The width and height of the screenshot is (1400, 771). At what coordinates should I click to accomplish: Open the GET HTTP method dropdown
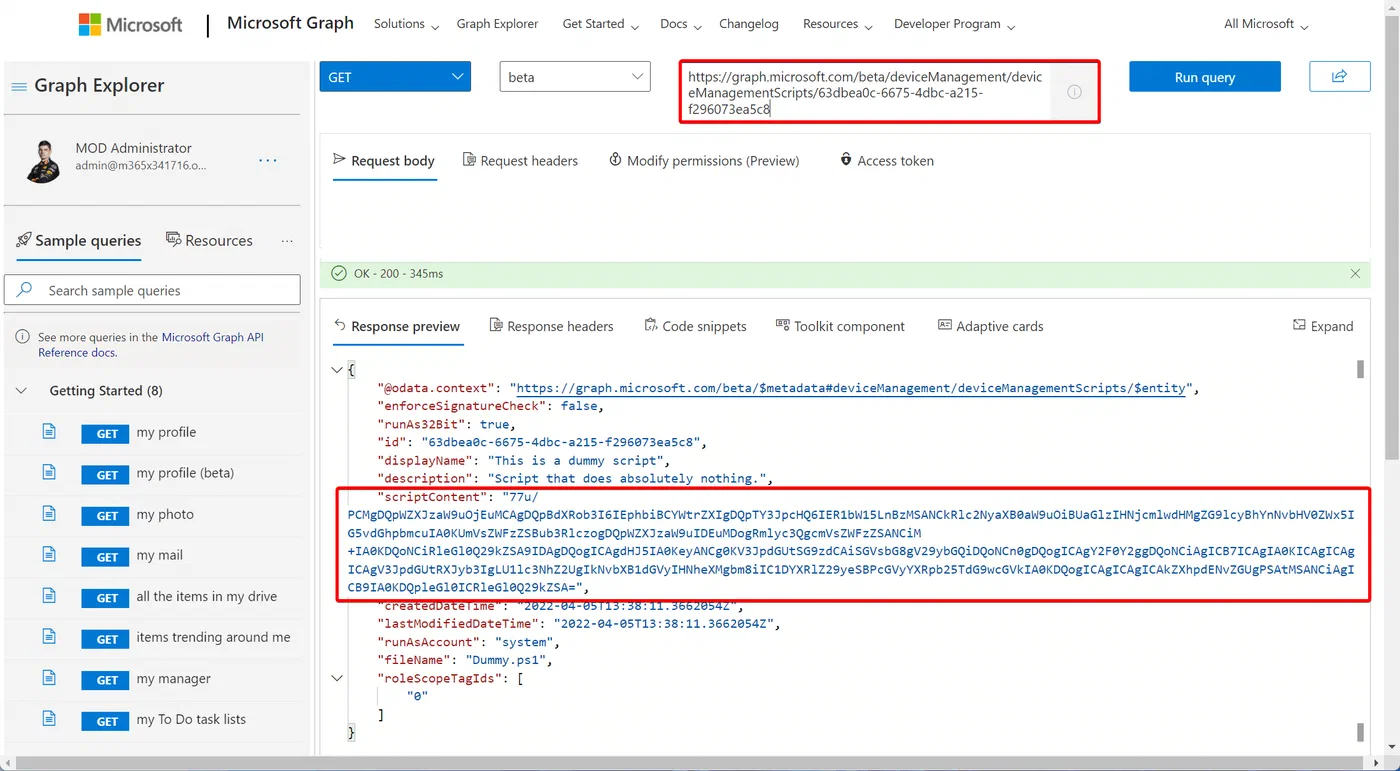coord(395,77)
